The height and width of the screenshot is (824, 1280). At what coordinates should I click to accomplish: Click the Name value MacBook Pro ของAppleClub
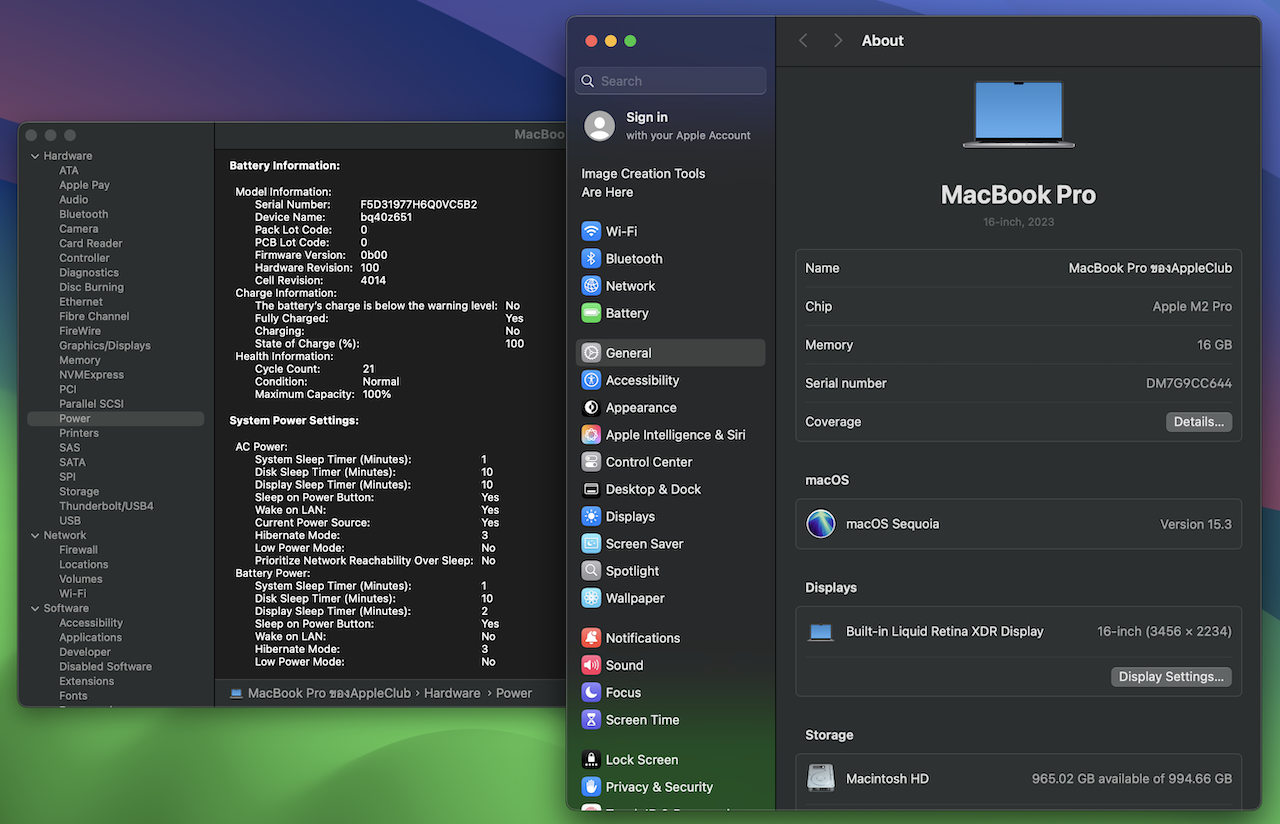(1150, 268)
